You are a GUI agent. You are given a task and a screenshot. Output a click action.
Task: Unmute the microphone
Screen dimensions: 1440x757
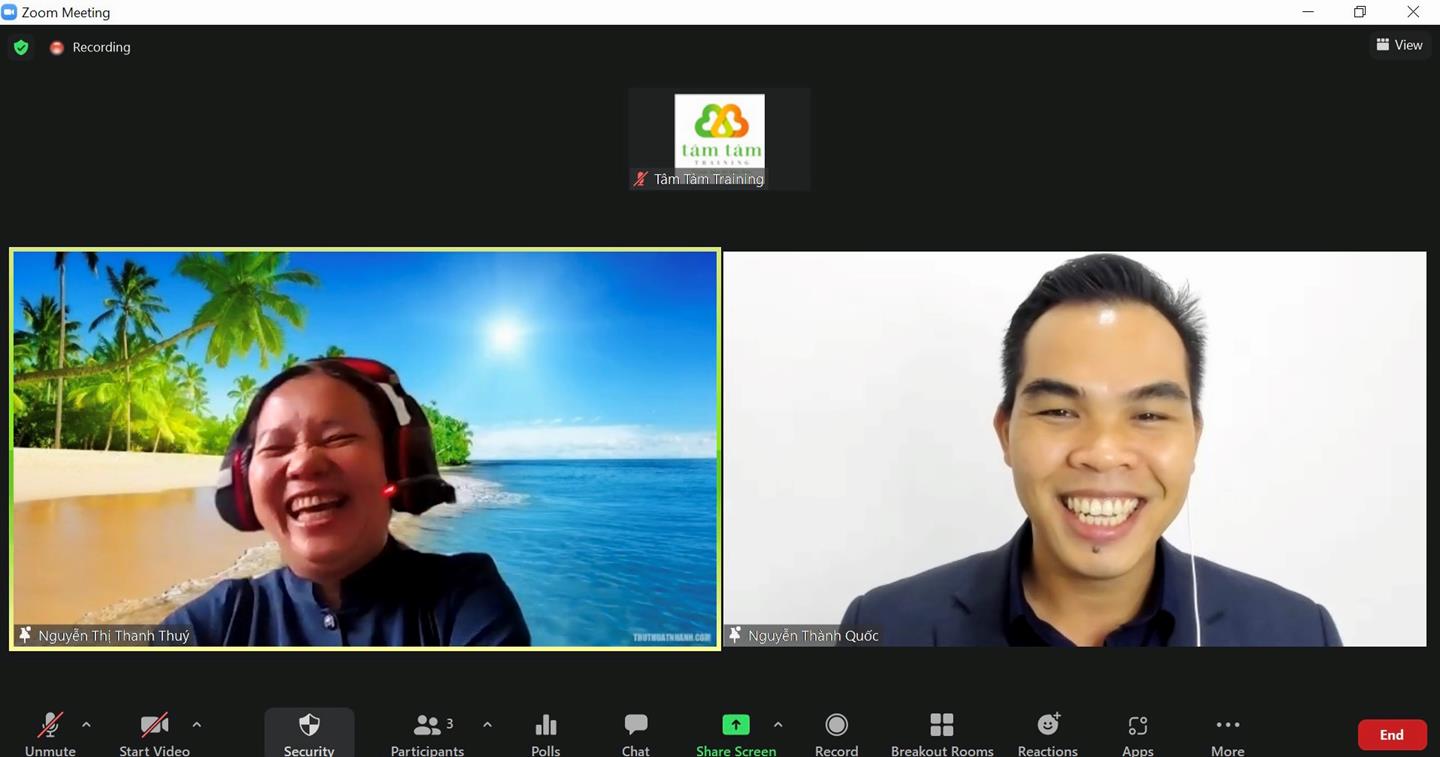click(x=50, y=732)
